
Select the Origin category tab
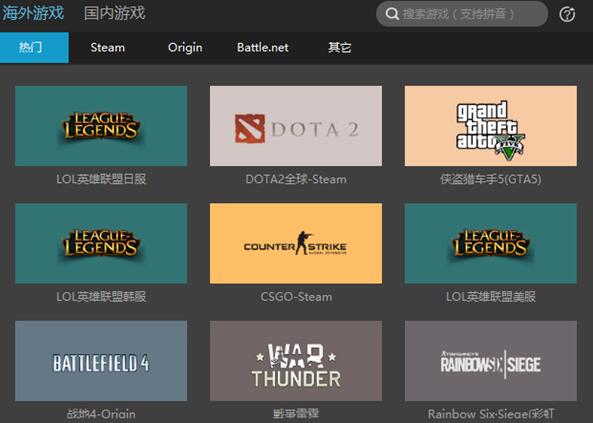tap(185, 48)
